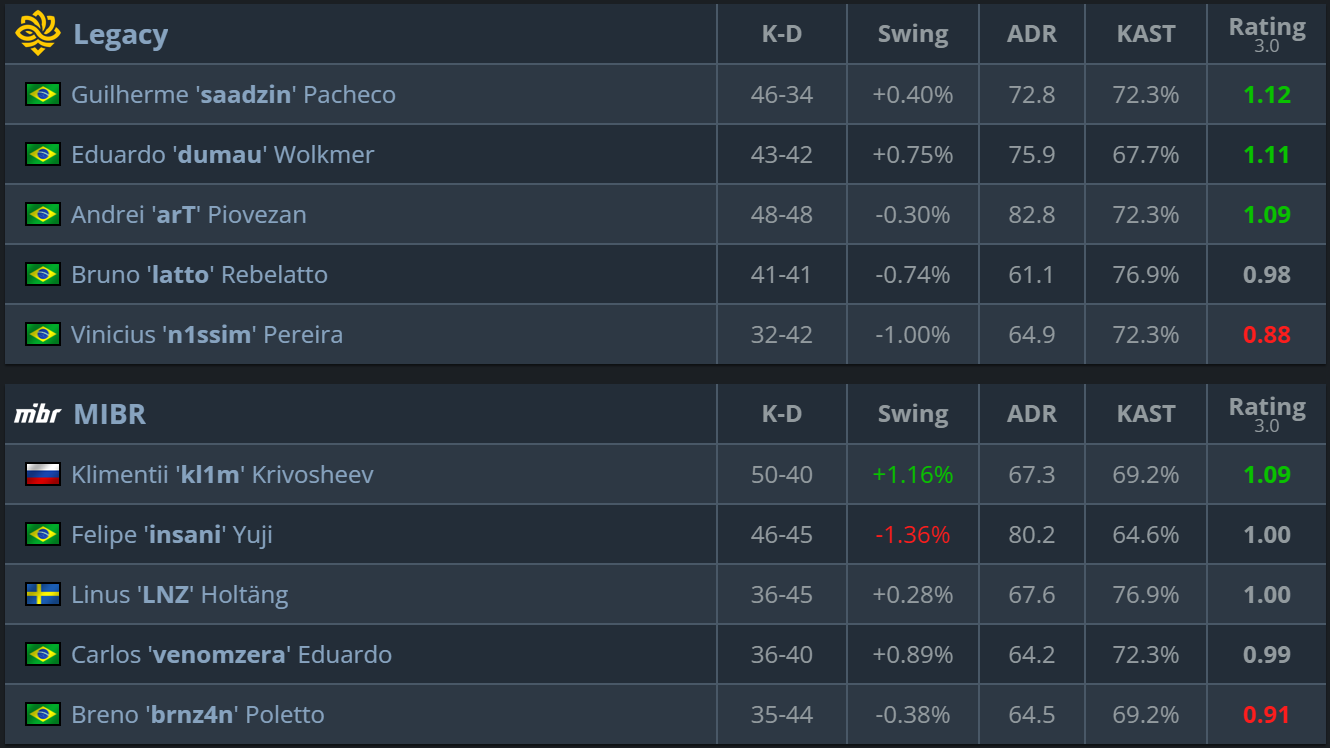Click the Swedish flag beside LNZ
The image size is (1330, 748).
tap(43, 594)
